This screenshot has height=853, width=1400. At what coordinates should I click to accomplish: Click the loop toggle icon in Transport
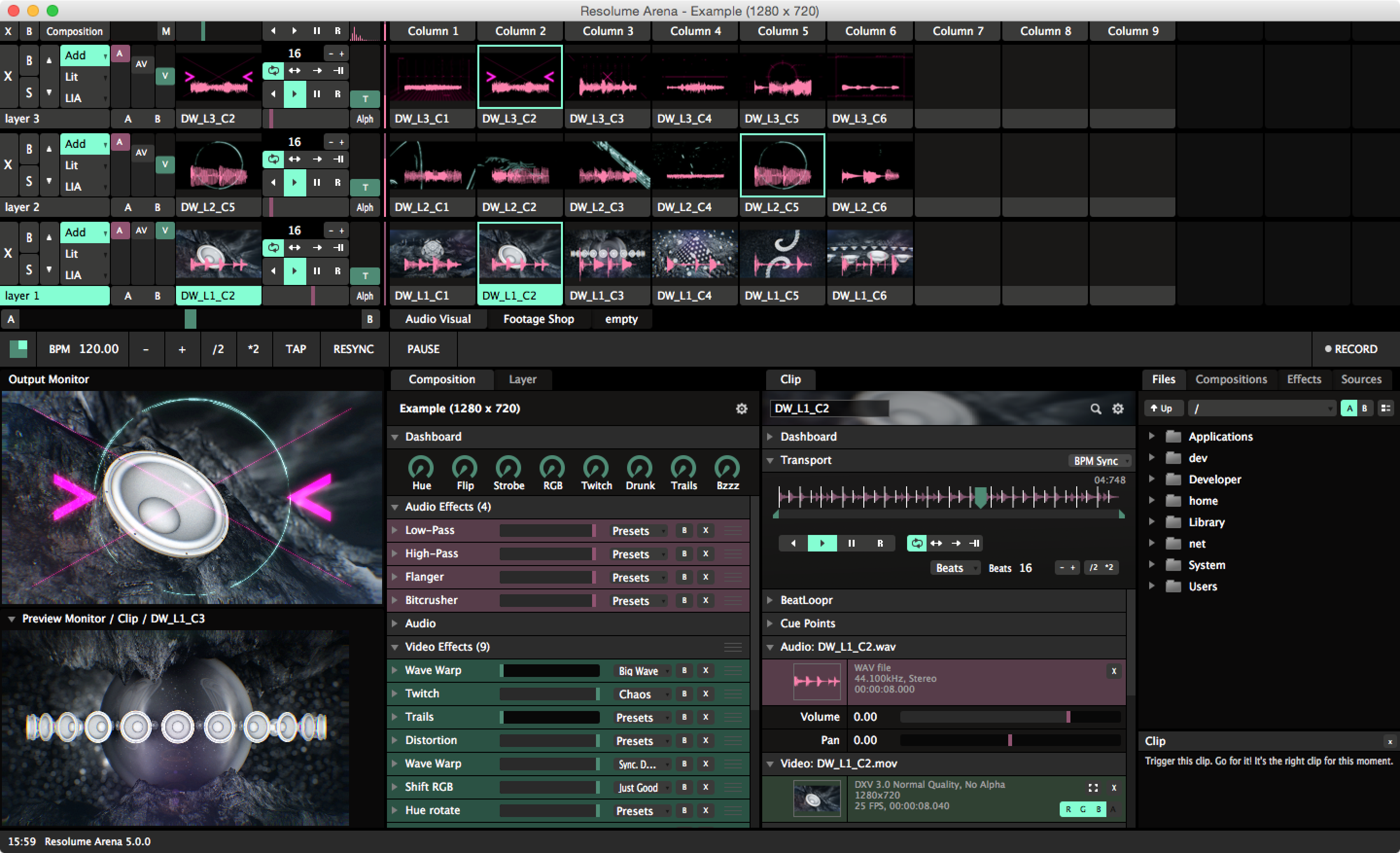tap(913, 543)
